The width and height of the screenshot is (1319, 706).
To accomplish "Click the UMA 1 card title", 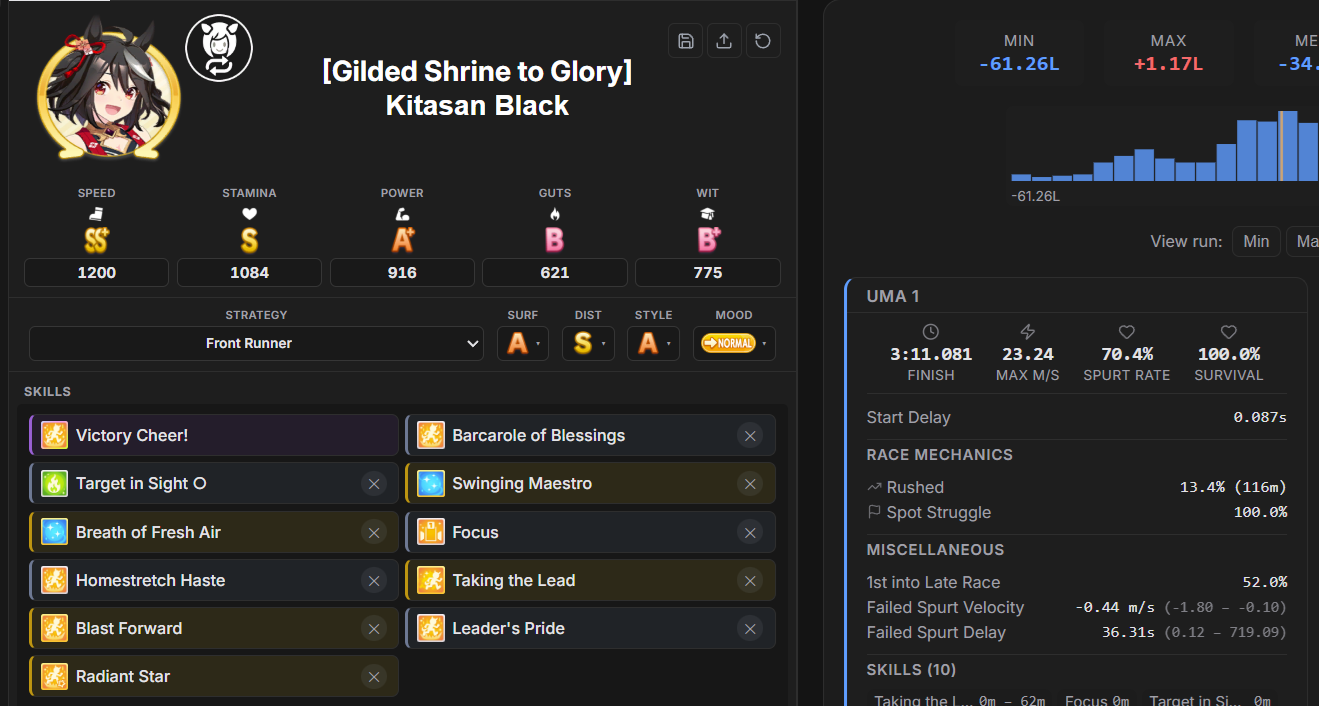I will pos(893,296).
